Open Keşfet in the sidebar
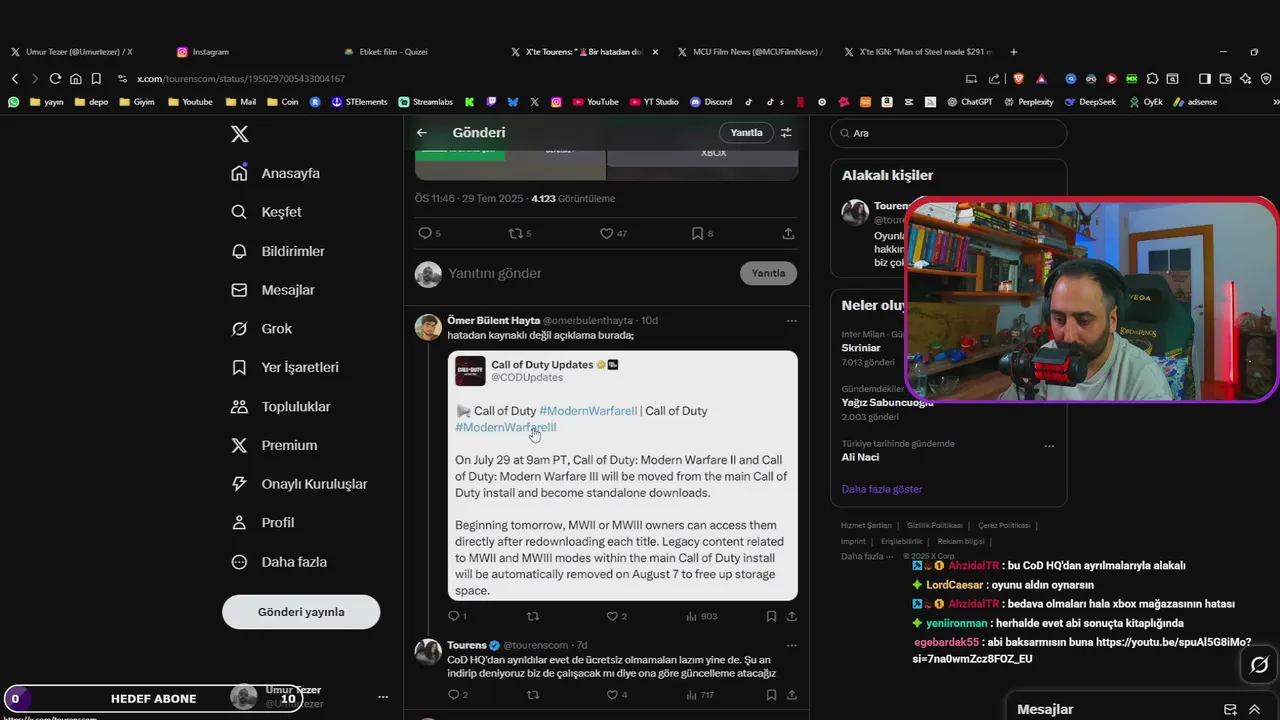Image resolution: width=1280 pixels, height=720 pixels. tap(266, 212)
